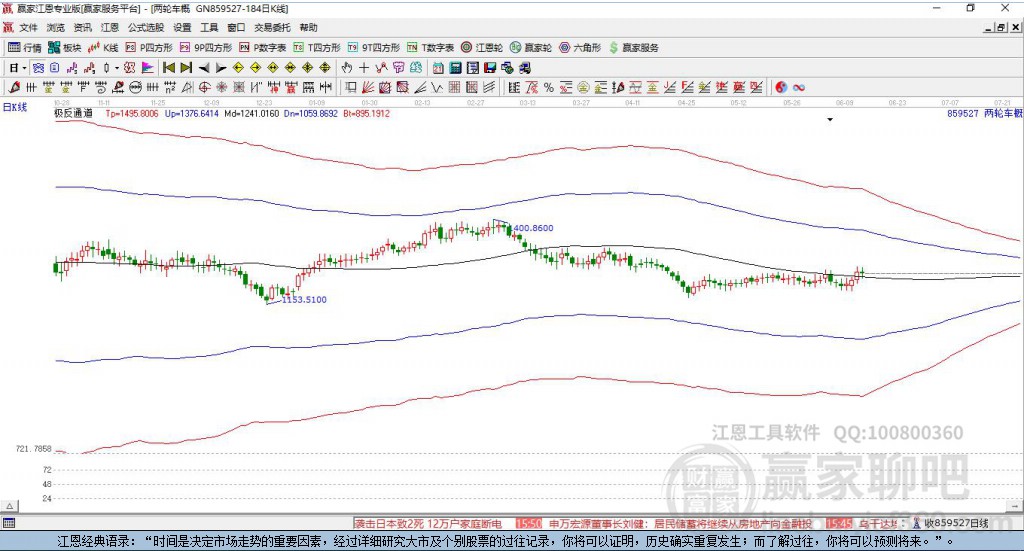Click the pink flag chart icon
This screenshot has height=551, width=1024.
pos(148,68)
